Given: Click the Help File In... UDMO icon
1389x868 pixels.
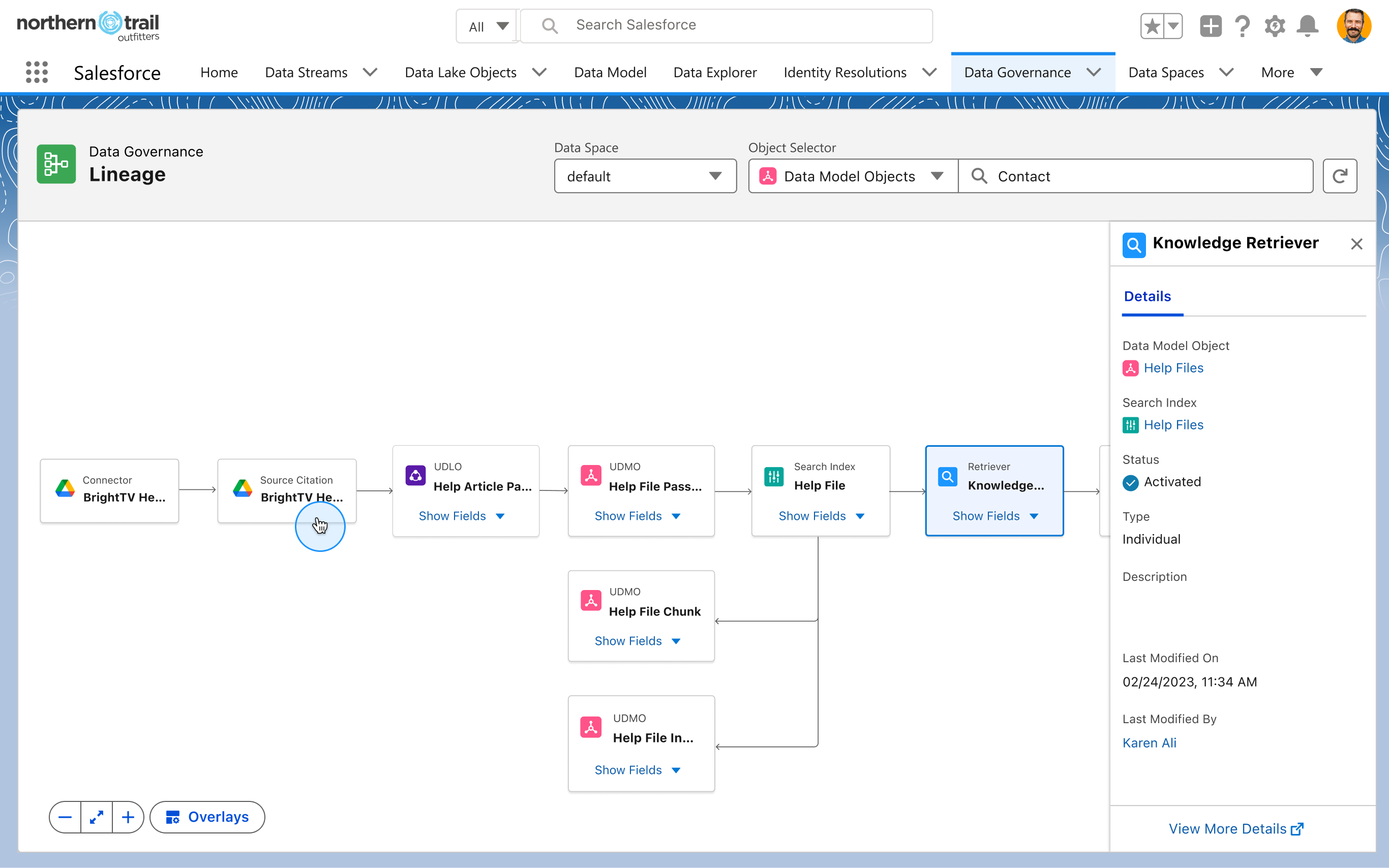Looking at the screenshot, I should 591,727.
